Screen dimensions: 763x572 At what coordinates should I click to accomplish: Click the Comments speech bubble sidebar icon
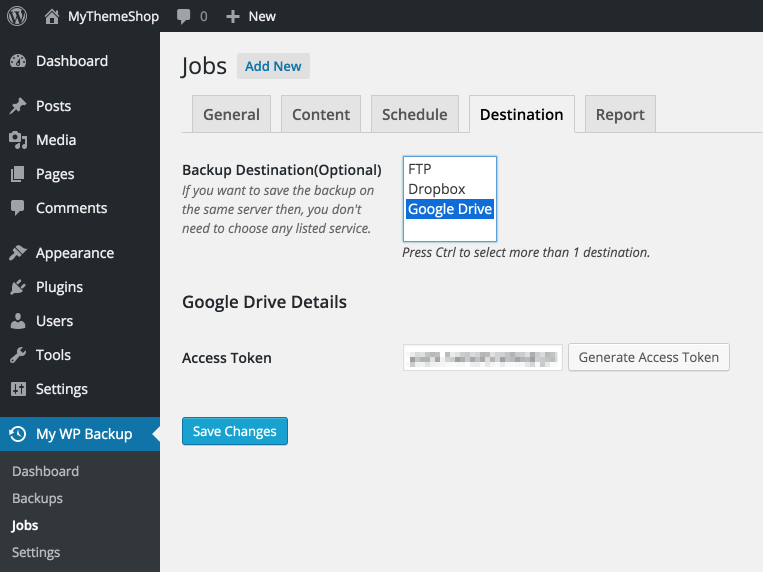(18, 208)
